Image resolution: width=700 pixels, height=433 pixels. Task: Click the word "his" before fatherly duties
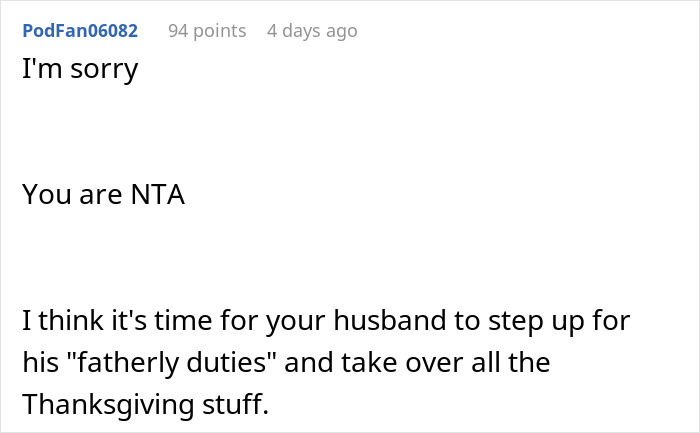(x=41, y=362)
